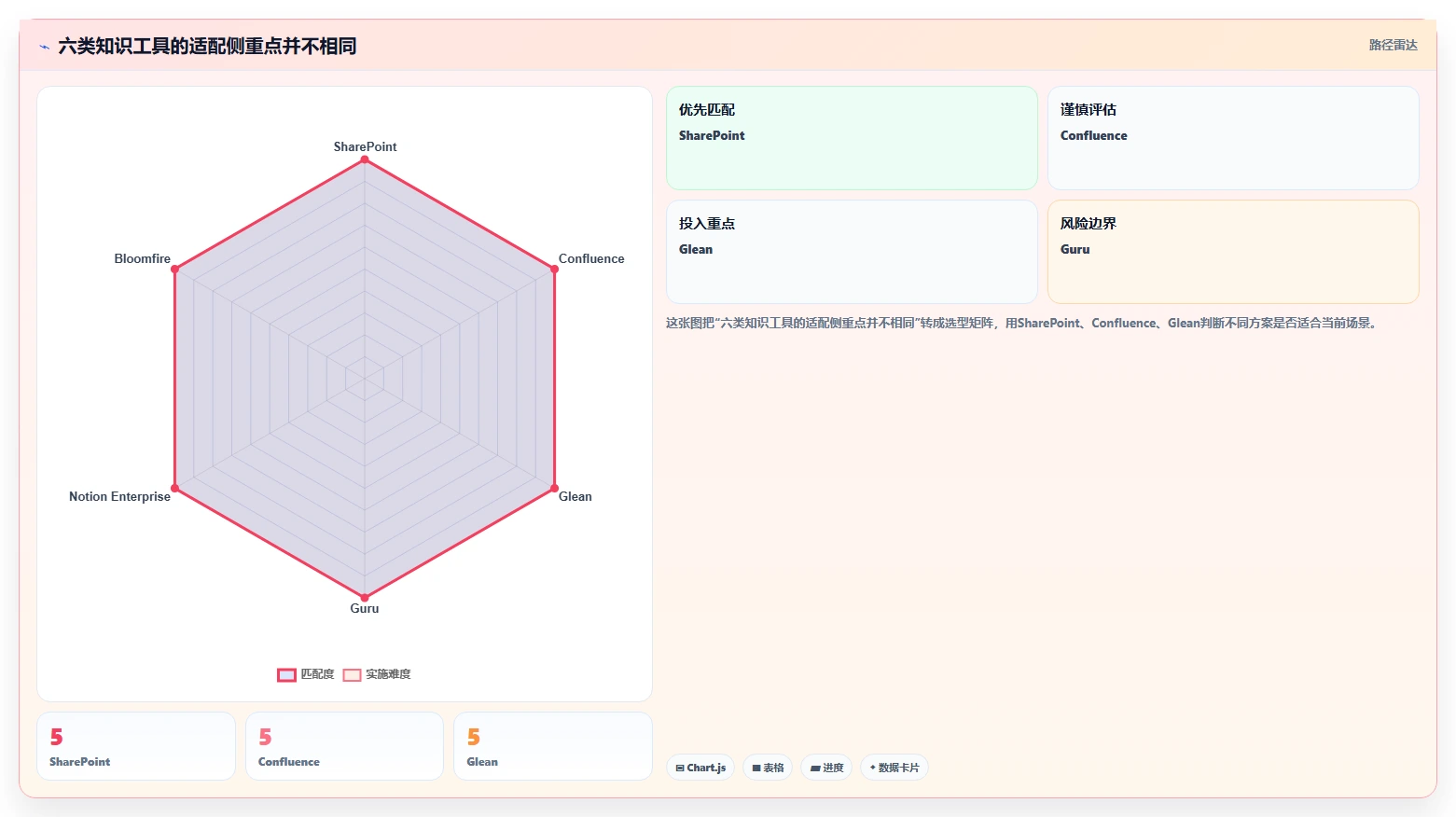1456x817 pixels.
Task: Click the Bloomfire data point on radar
Action: tap(174, 269)
